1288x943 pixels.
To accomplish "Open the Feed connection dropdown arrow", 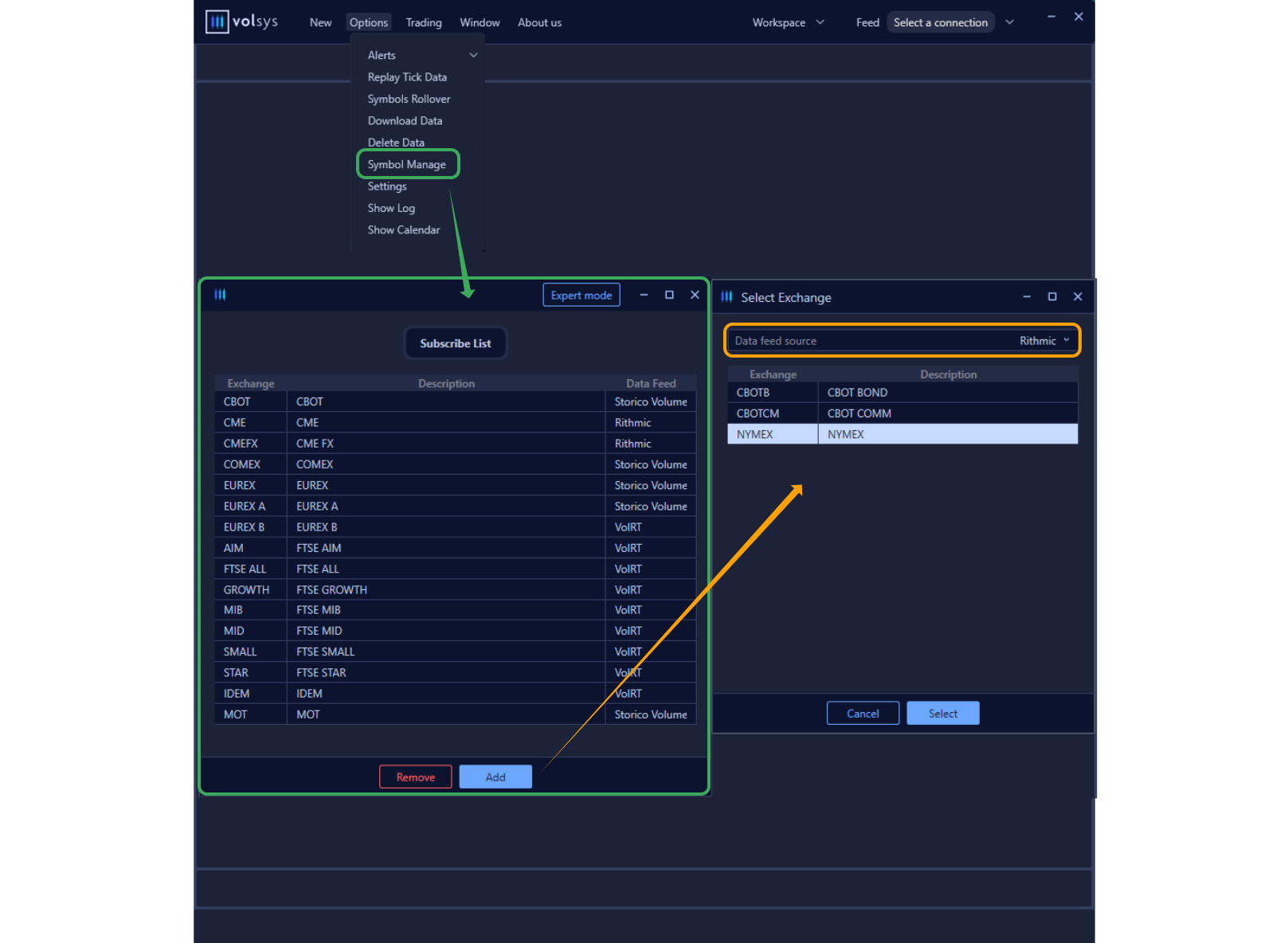I will click(x=1009, y=22).
